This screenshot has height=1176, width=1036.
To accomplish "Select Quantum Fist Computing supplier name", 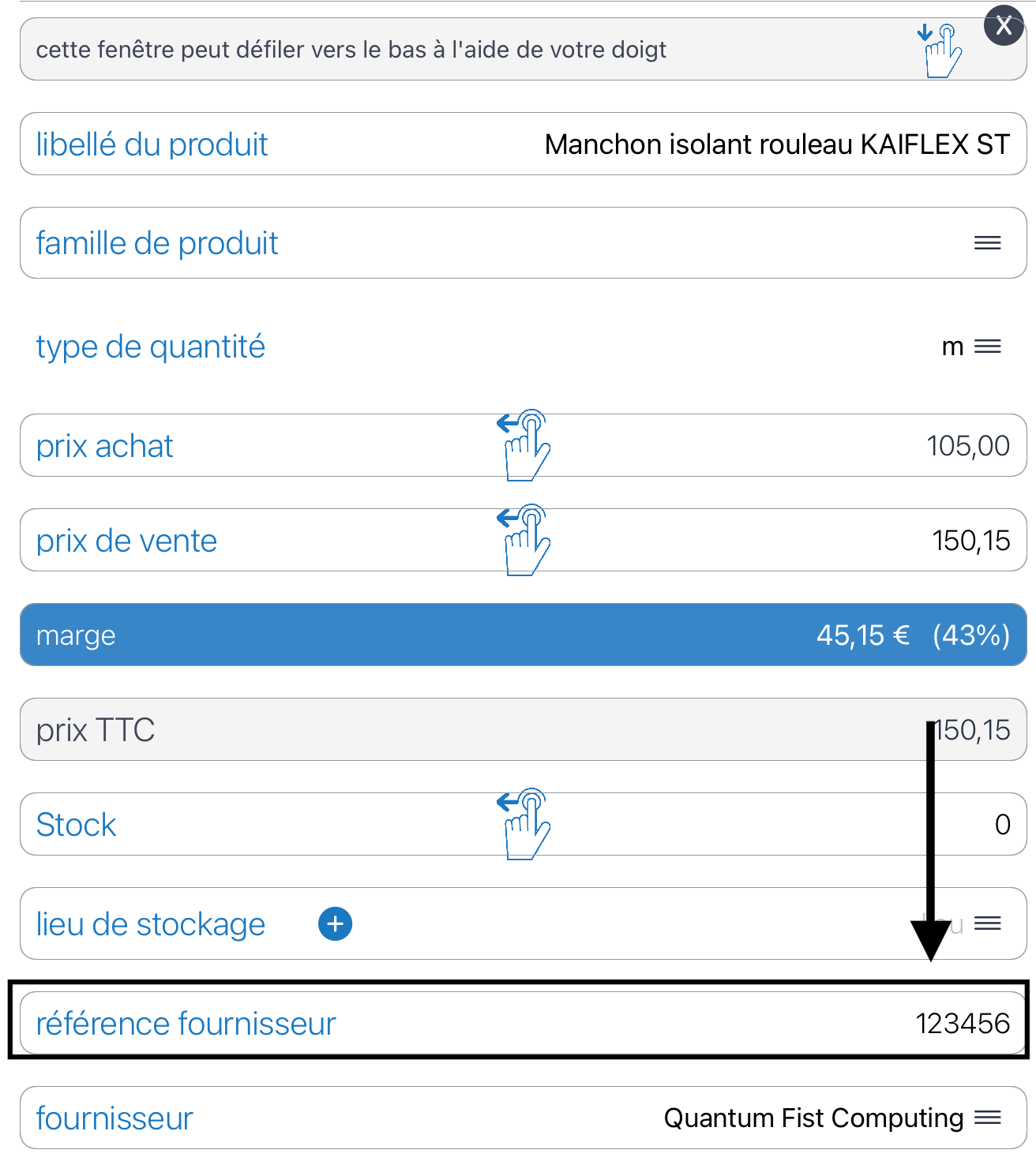I will [x=813, y=1118].
